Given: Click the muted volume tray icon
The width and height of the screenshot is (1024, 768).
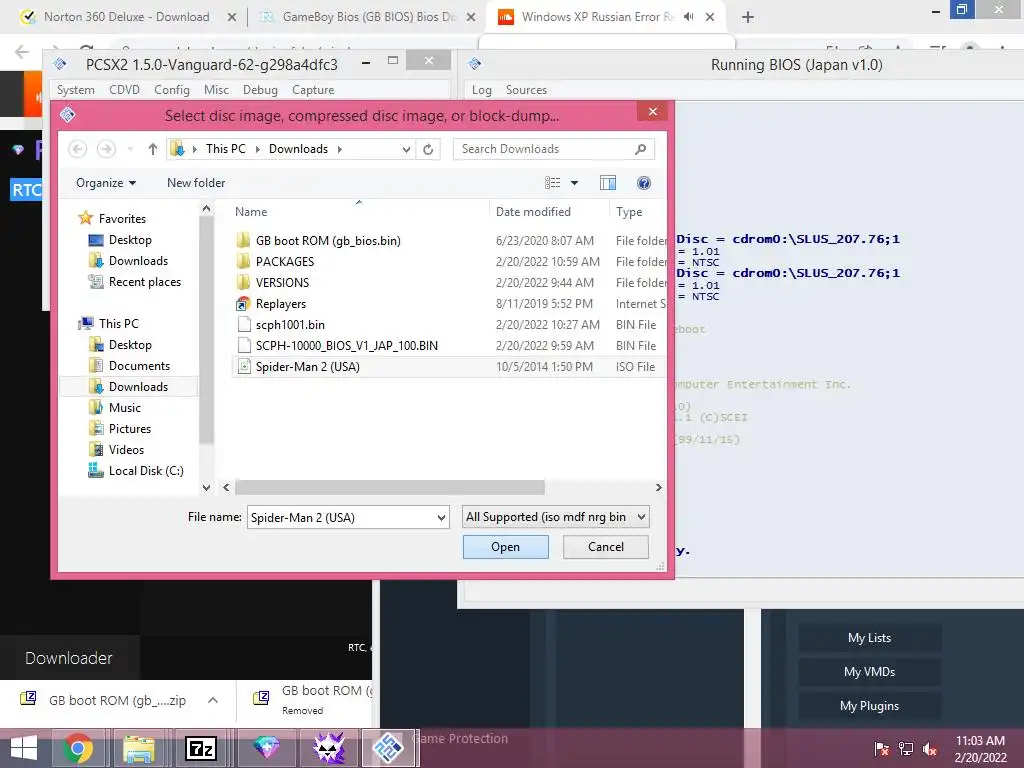Looking at the screenshot, I should click(x=929, y=749).
